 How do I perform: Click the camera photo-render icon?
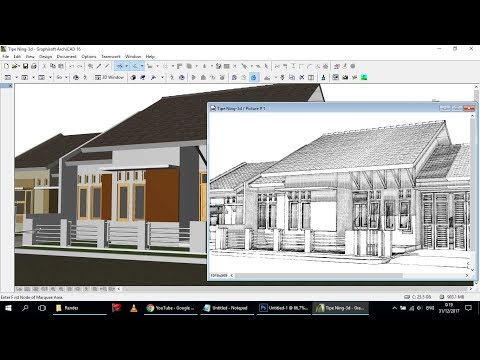(x=345, y=77)
